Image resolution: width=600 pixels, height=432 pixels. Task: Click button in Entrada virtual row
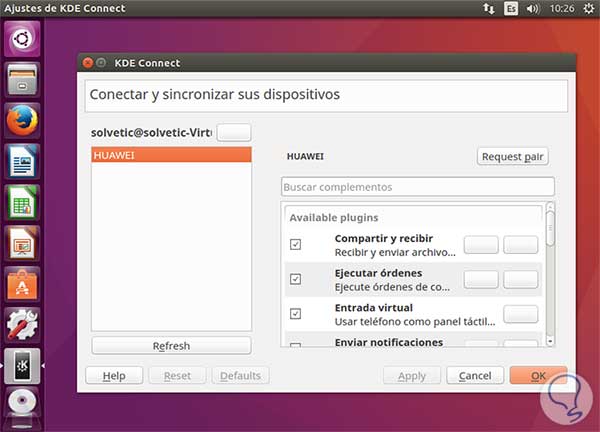[520, 314]
